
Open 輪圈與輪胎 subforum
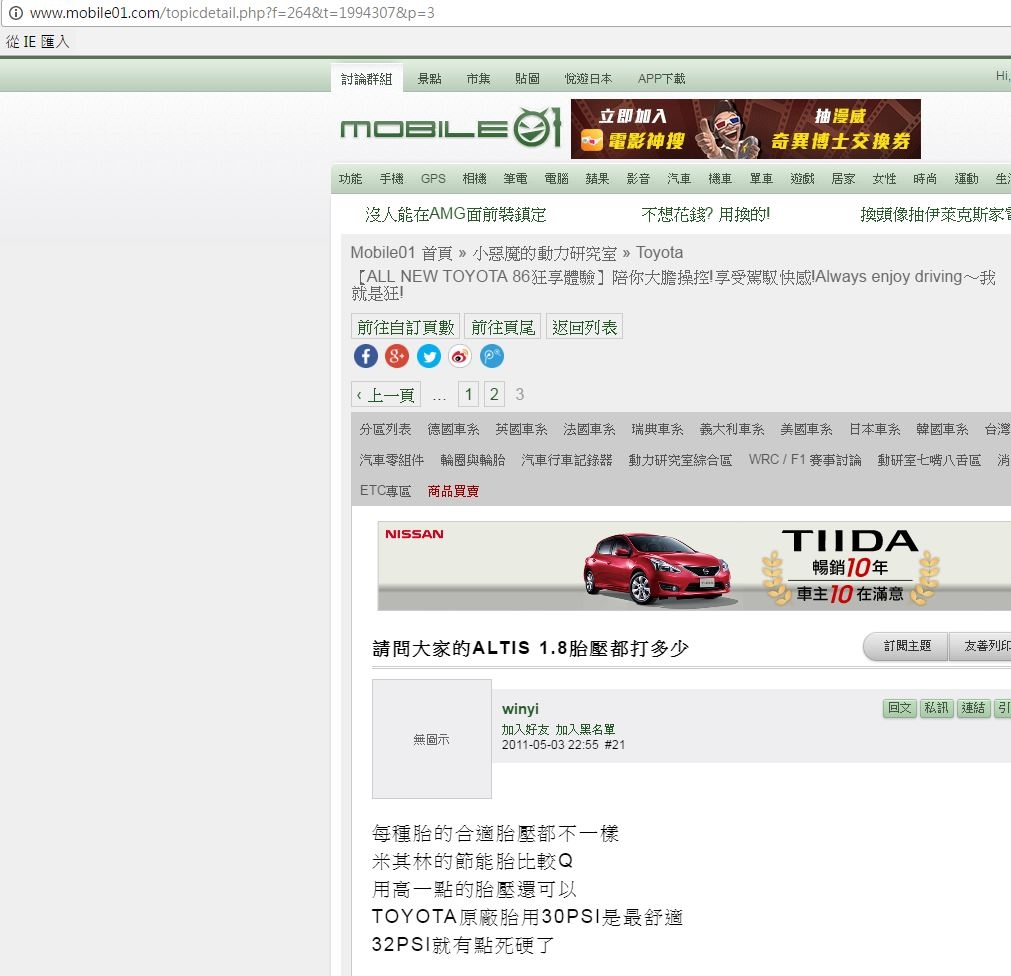(x=473, y=460)
